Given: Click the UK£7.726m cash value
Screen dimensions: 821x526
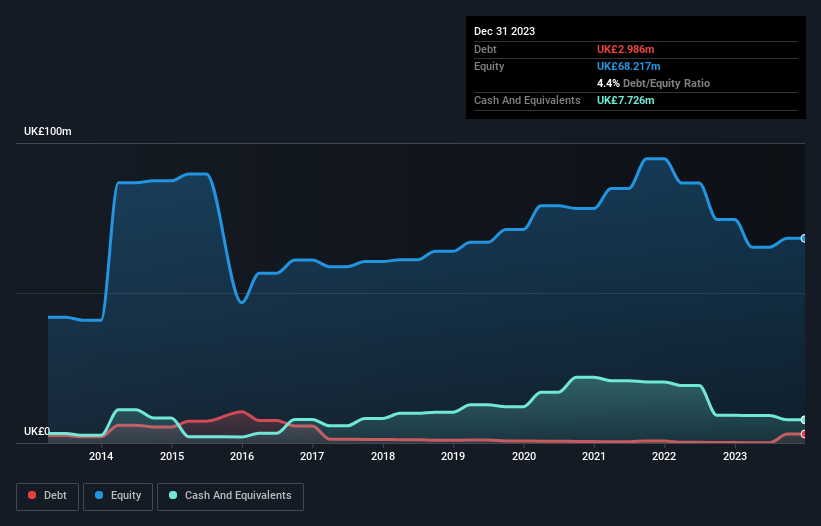Looking at the screenshot, I should pyautogui.click(x=626, y=100).
